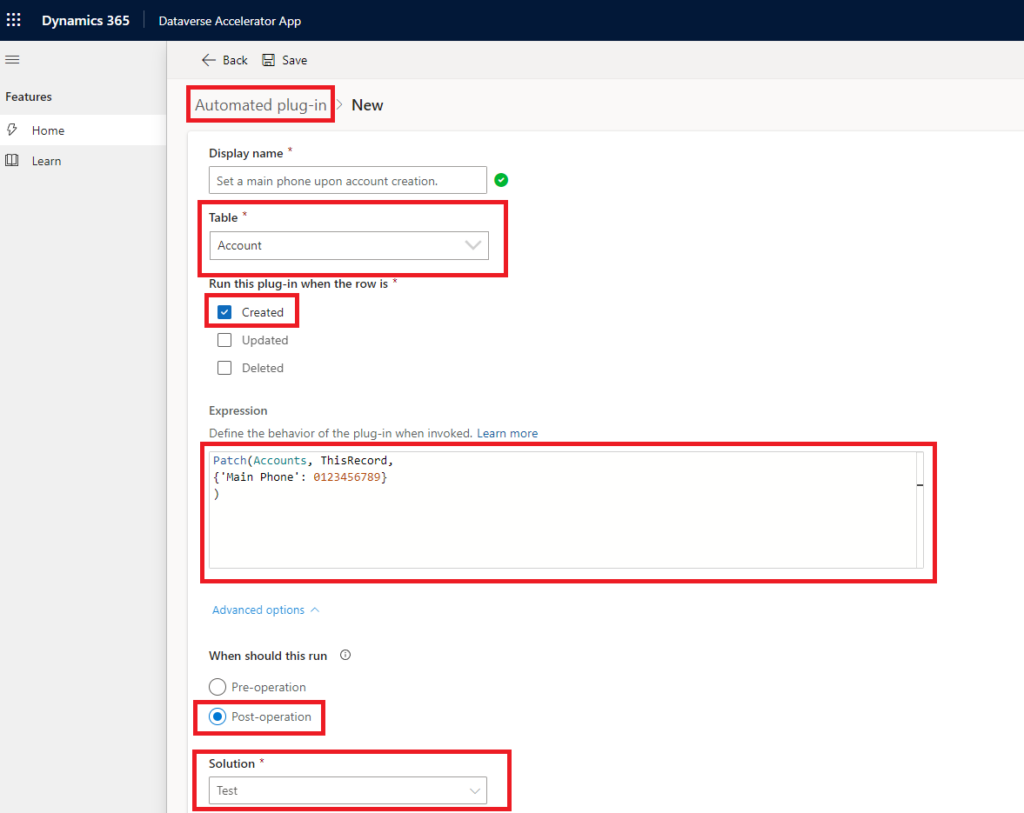Collapse the sidebar with the hamburger icon
This screenshot has height=813, width=1024.
[x=12, y=59]
